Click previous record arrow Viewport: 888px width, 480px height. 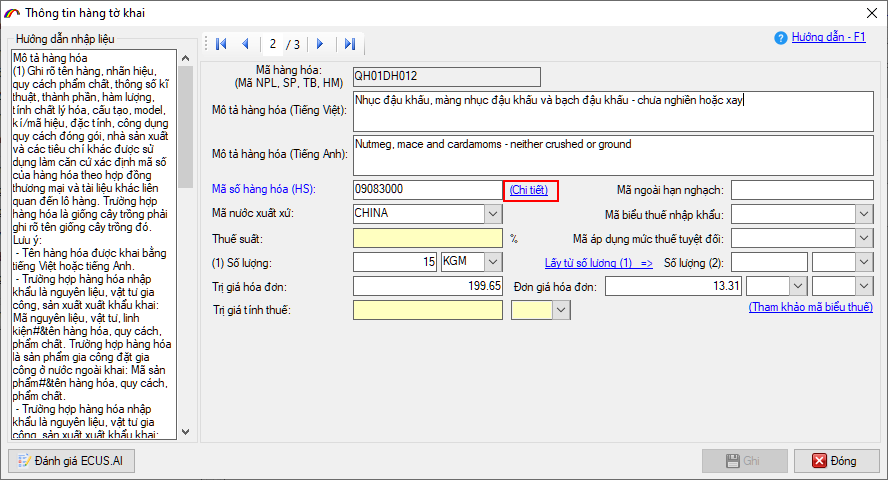(x=246, y=44)
